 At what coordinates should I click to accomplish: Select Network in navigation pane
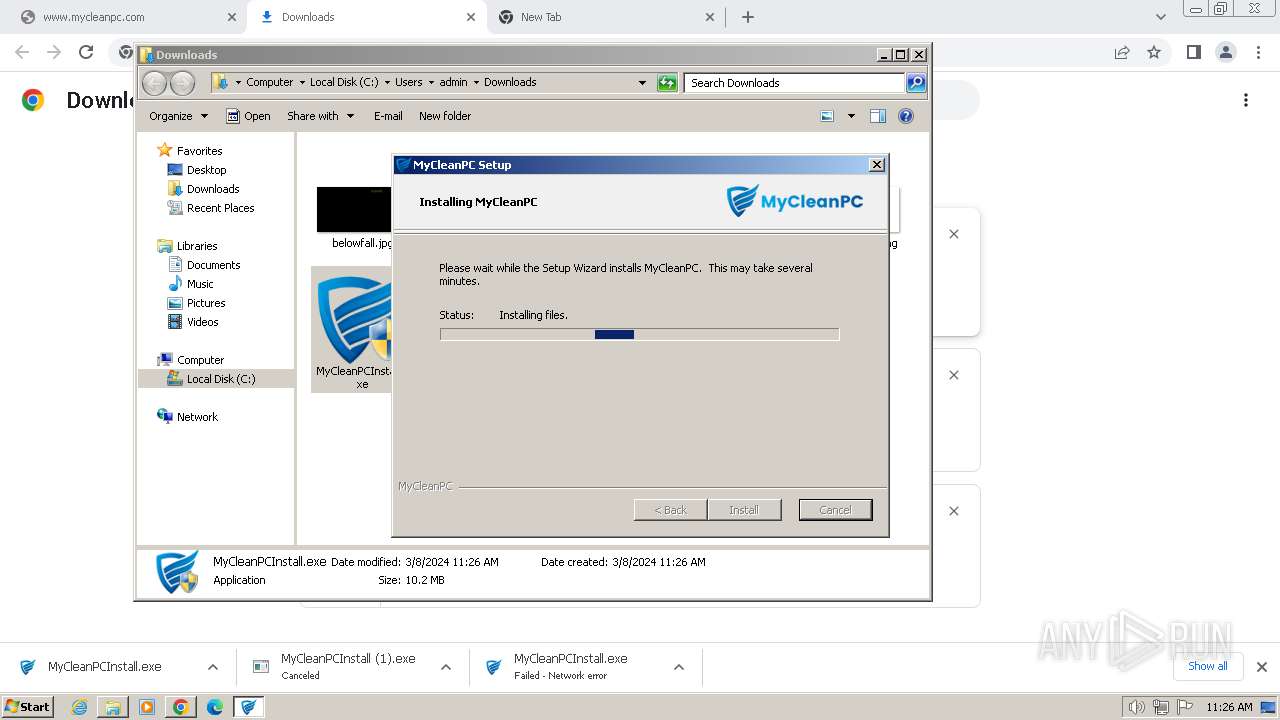click(x=197, y=417)
